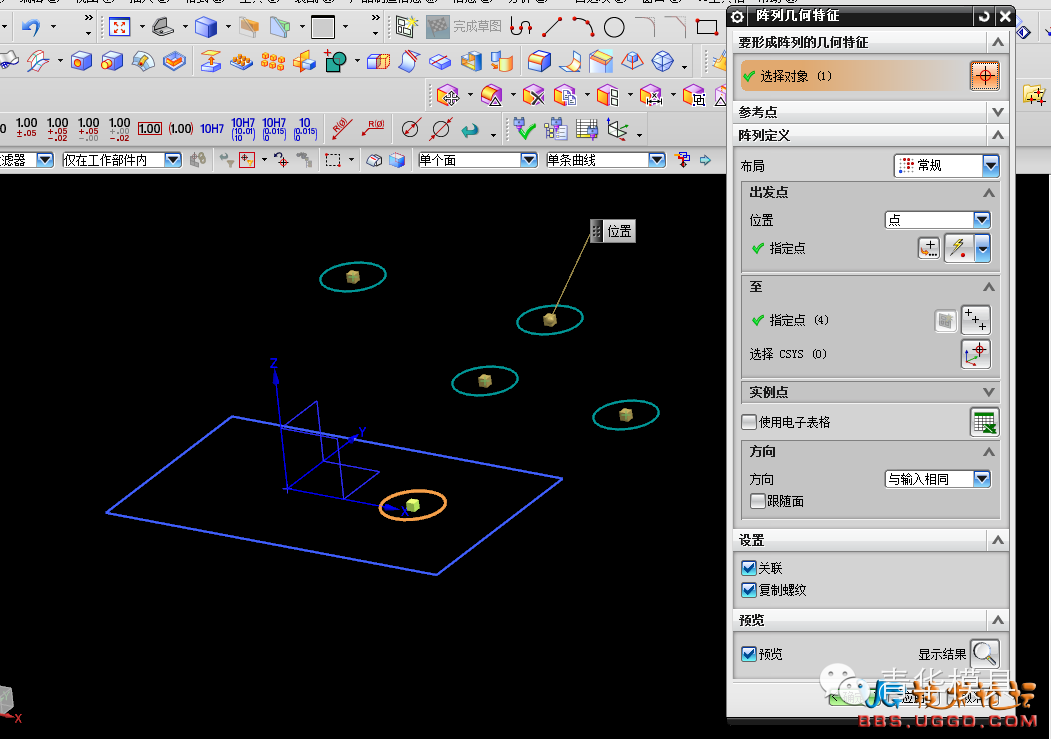
Task: Open the inferred point type dropdown arrow
Action: [983, 249]
